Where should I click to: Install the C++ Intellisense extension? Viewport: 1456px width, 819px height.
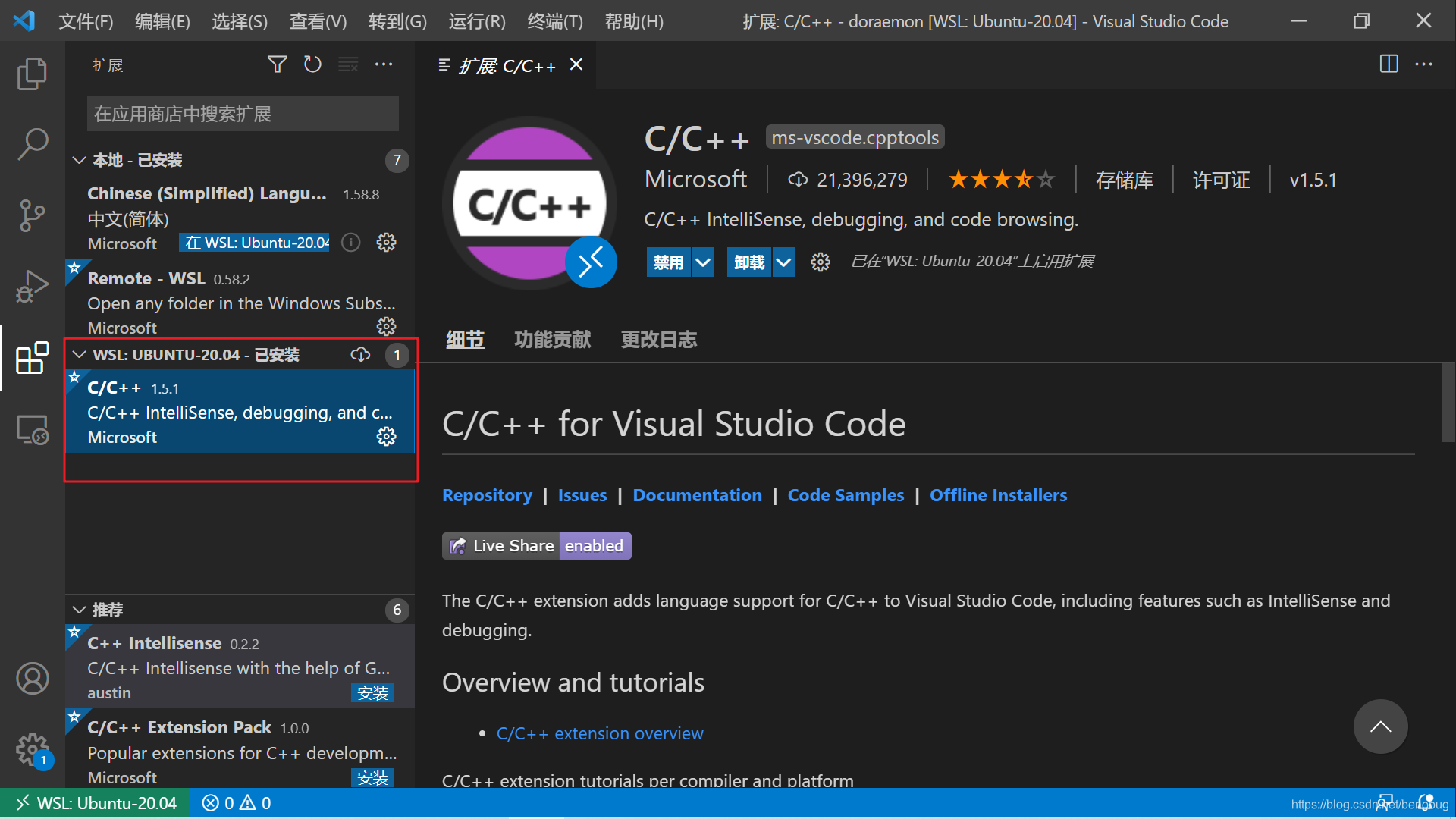[372, 692]
